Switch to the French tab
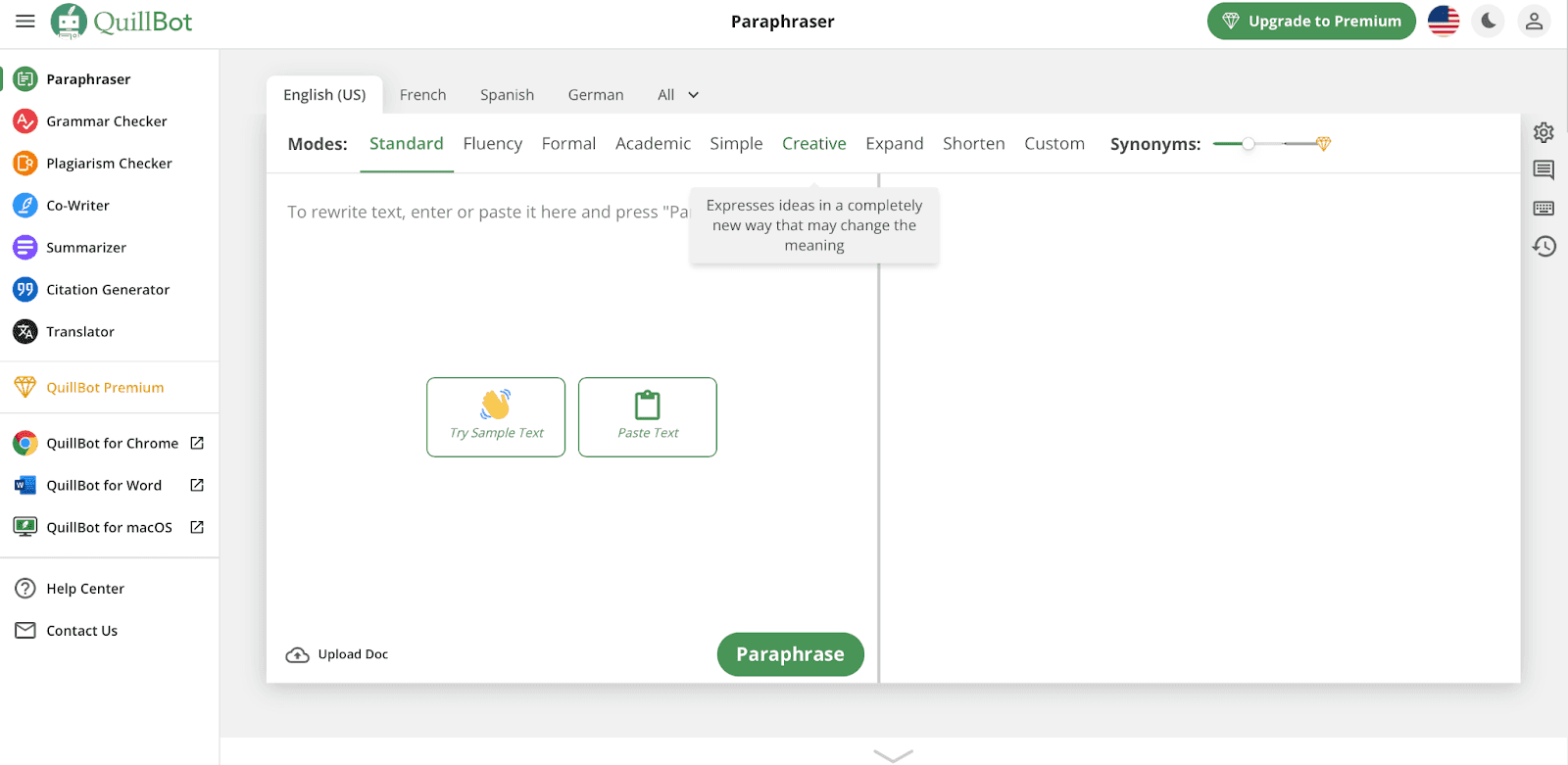The height and width of the screenshot is (765, 1568). pyautogui.click(x=422, y=95)
